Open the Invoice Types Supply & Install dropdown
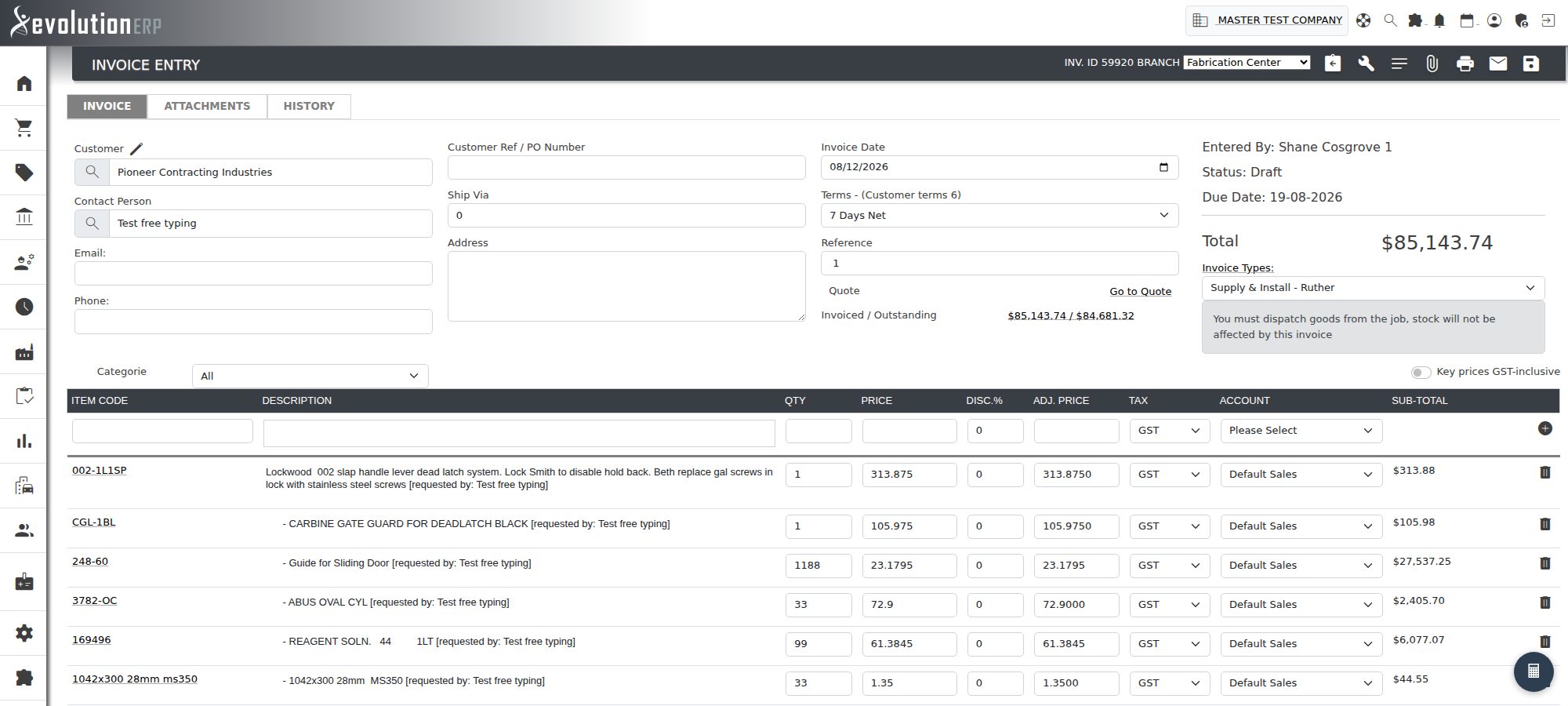This screenshot has width=1568, height=706. pos(1373,288)
